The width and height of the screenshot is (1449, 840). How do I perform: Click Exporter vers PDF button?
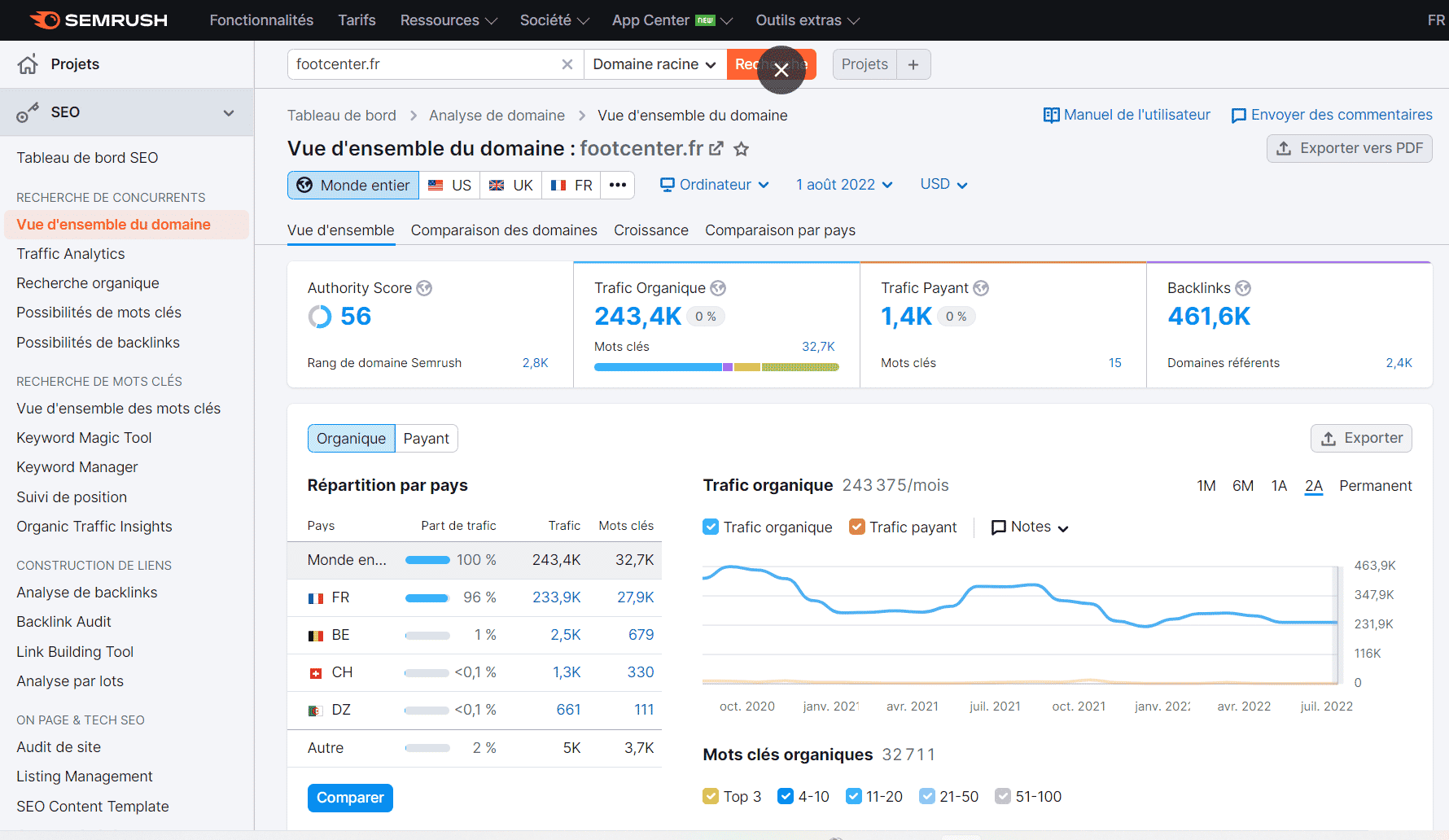1349,148
